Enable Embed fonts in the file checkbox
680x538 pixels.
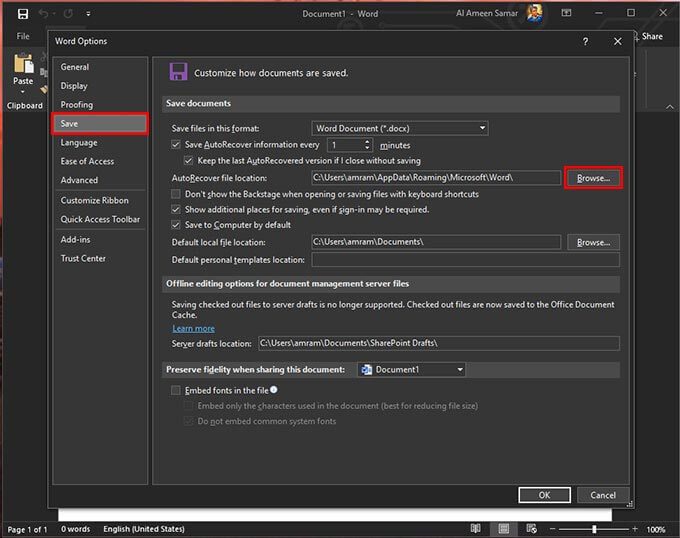(x=176, y=390)
